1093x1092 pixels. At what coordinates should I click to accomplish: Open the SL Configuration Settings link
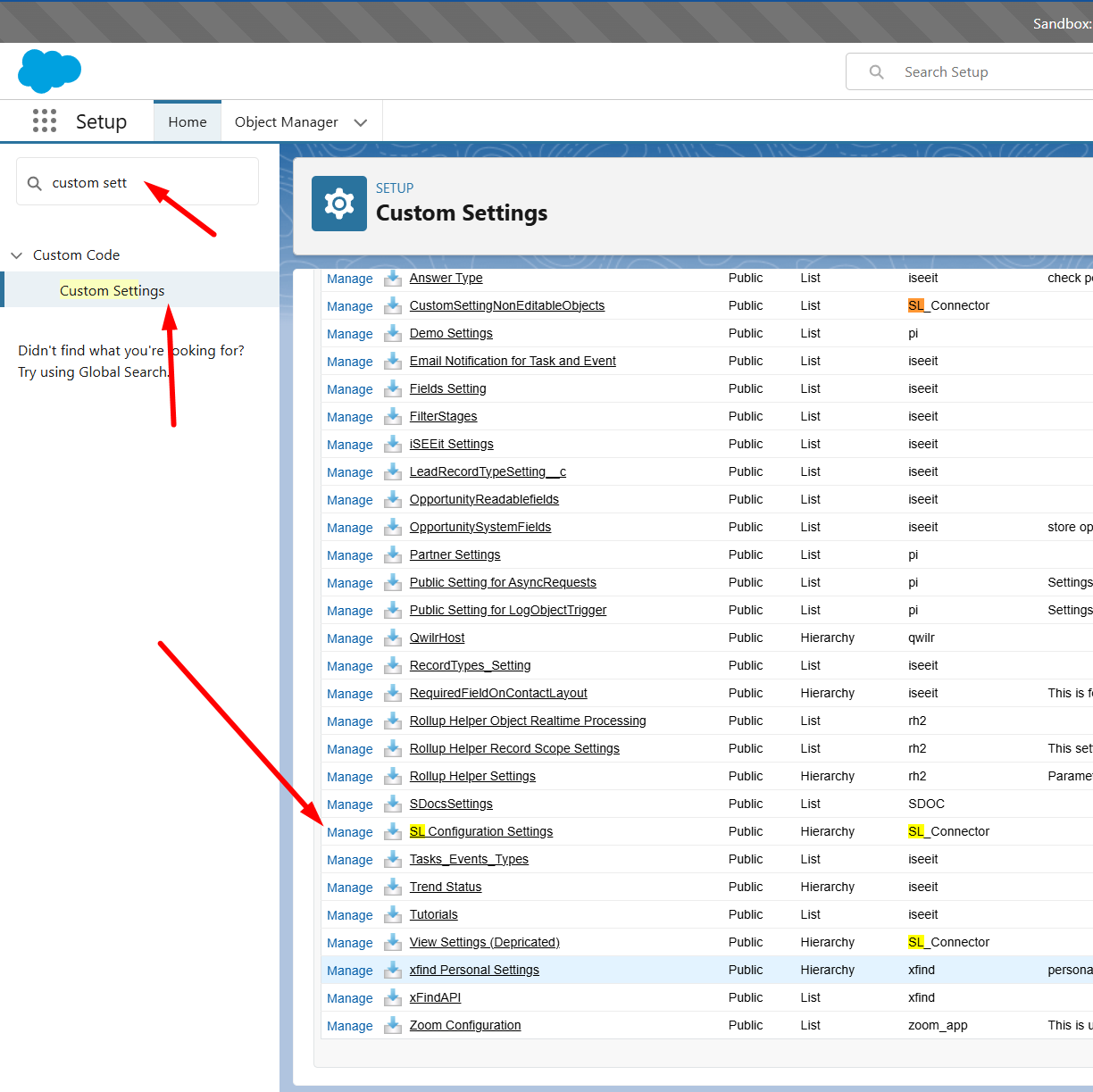coord(481,831)
